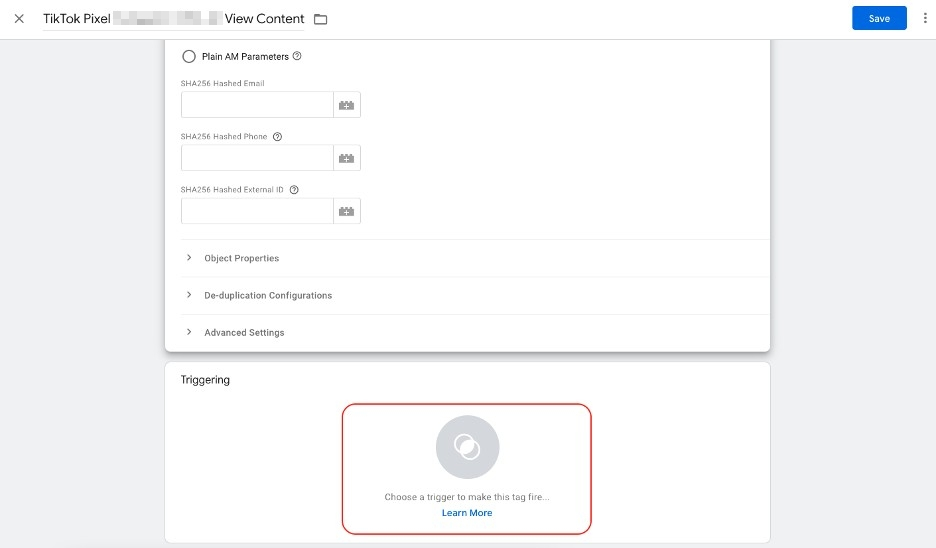936x548 pixels.
Task: Select the Plain AM Parameters radio button
Action: 189,57
